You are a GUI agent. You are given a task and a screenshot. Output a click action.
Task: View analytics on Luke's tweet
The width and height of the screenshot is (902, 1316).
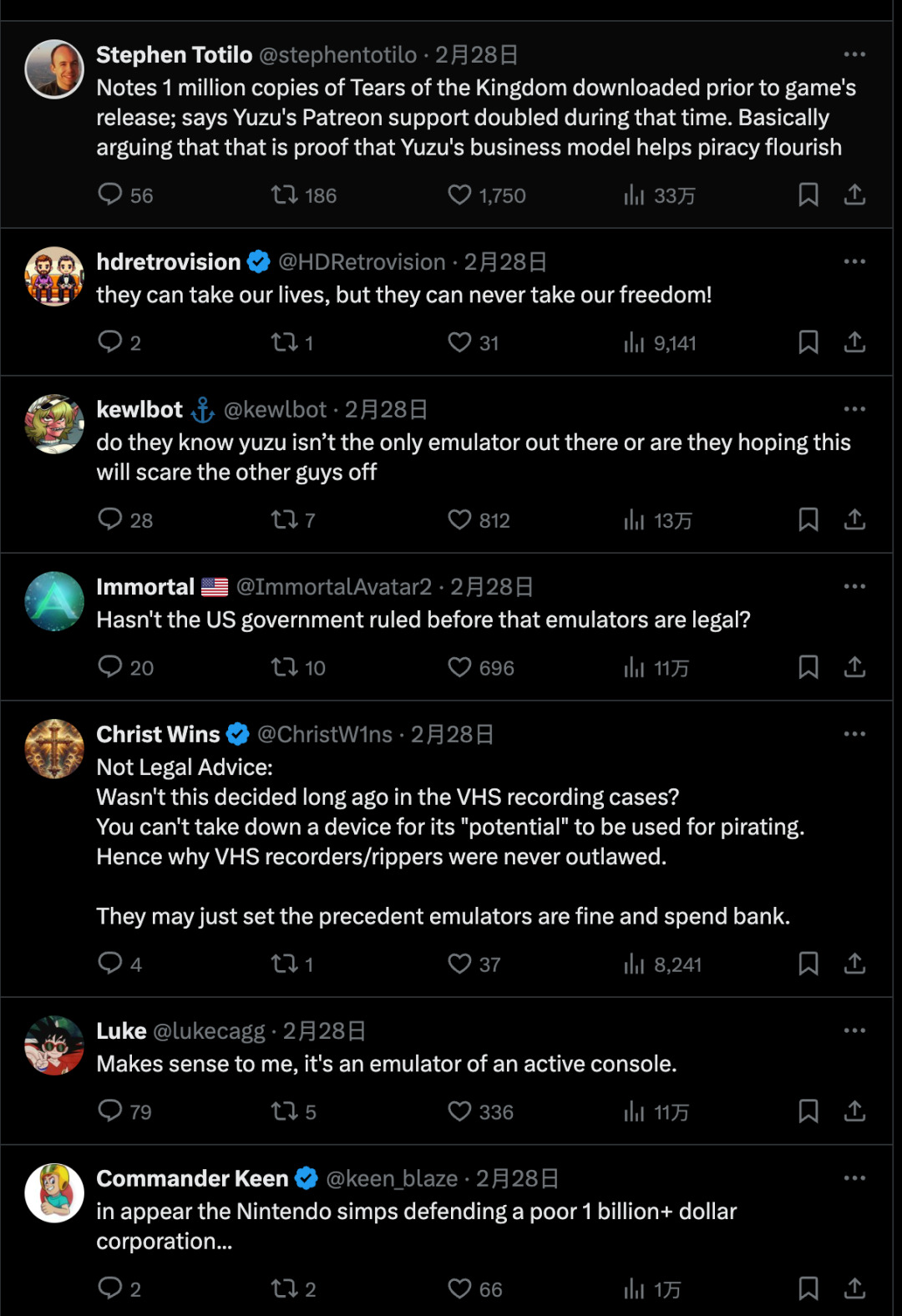[x=635, y=1111]
